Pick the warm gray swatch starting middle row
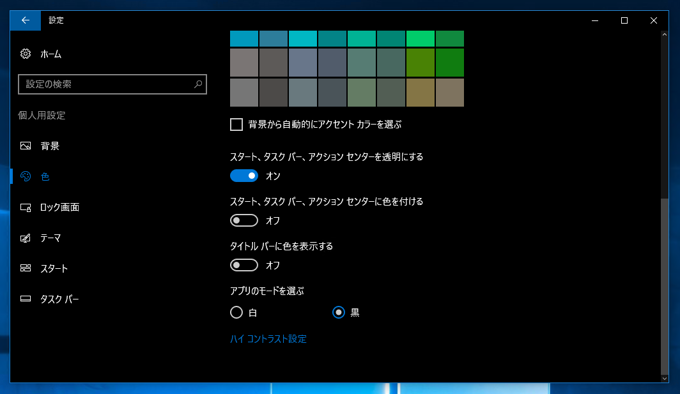Viewport: 680px width, 394px height. pos(244,63)
